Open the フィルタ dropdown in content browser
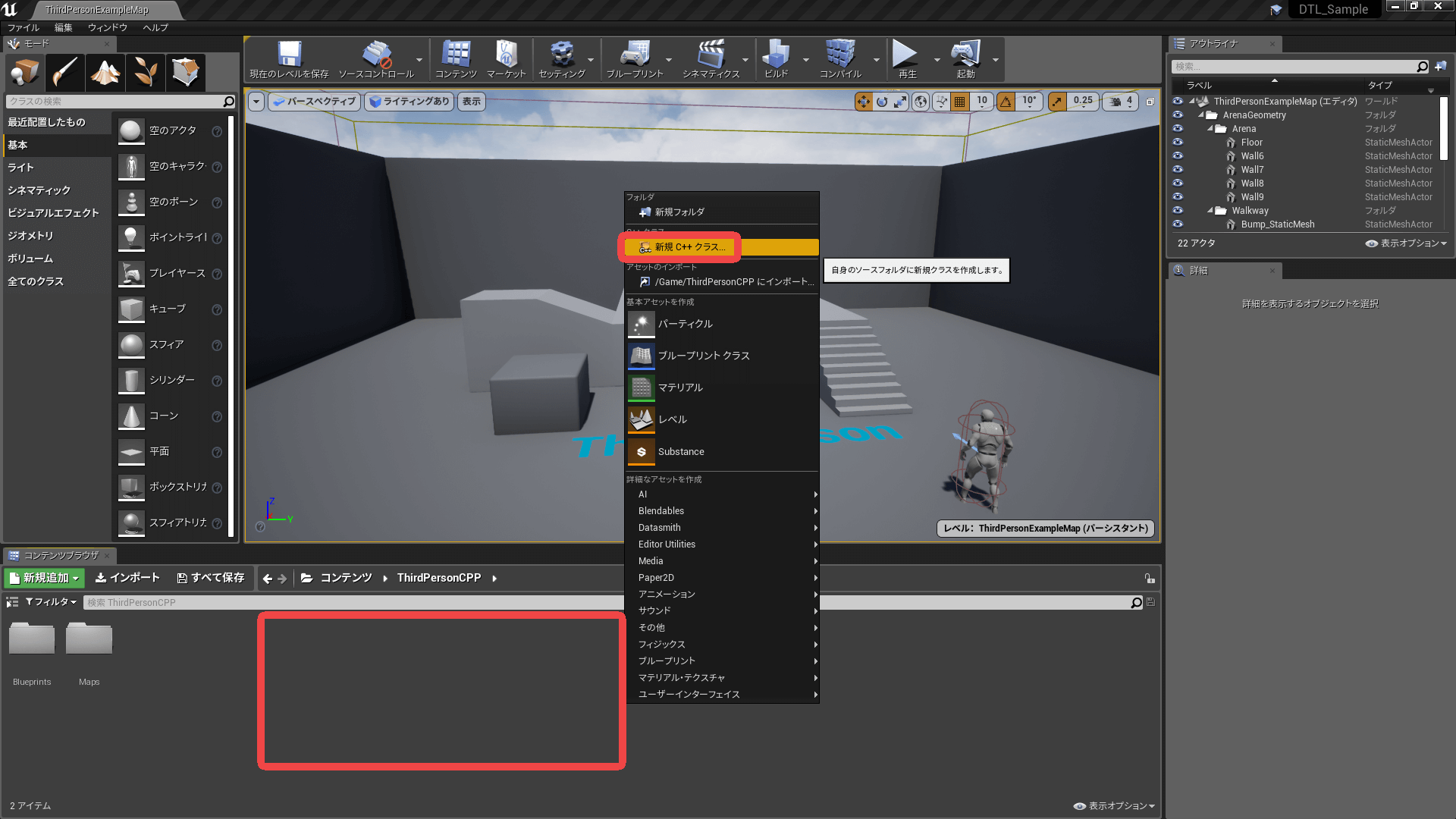This screenshot has width=1456, height=819. click(51, 602)
